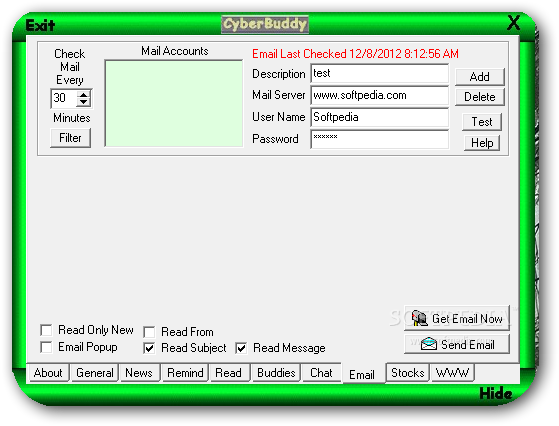Screen dimensions: 559x426
Task: Decrease check mail minutes with down arrow
Action: (x=83, y=102)
